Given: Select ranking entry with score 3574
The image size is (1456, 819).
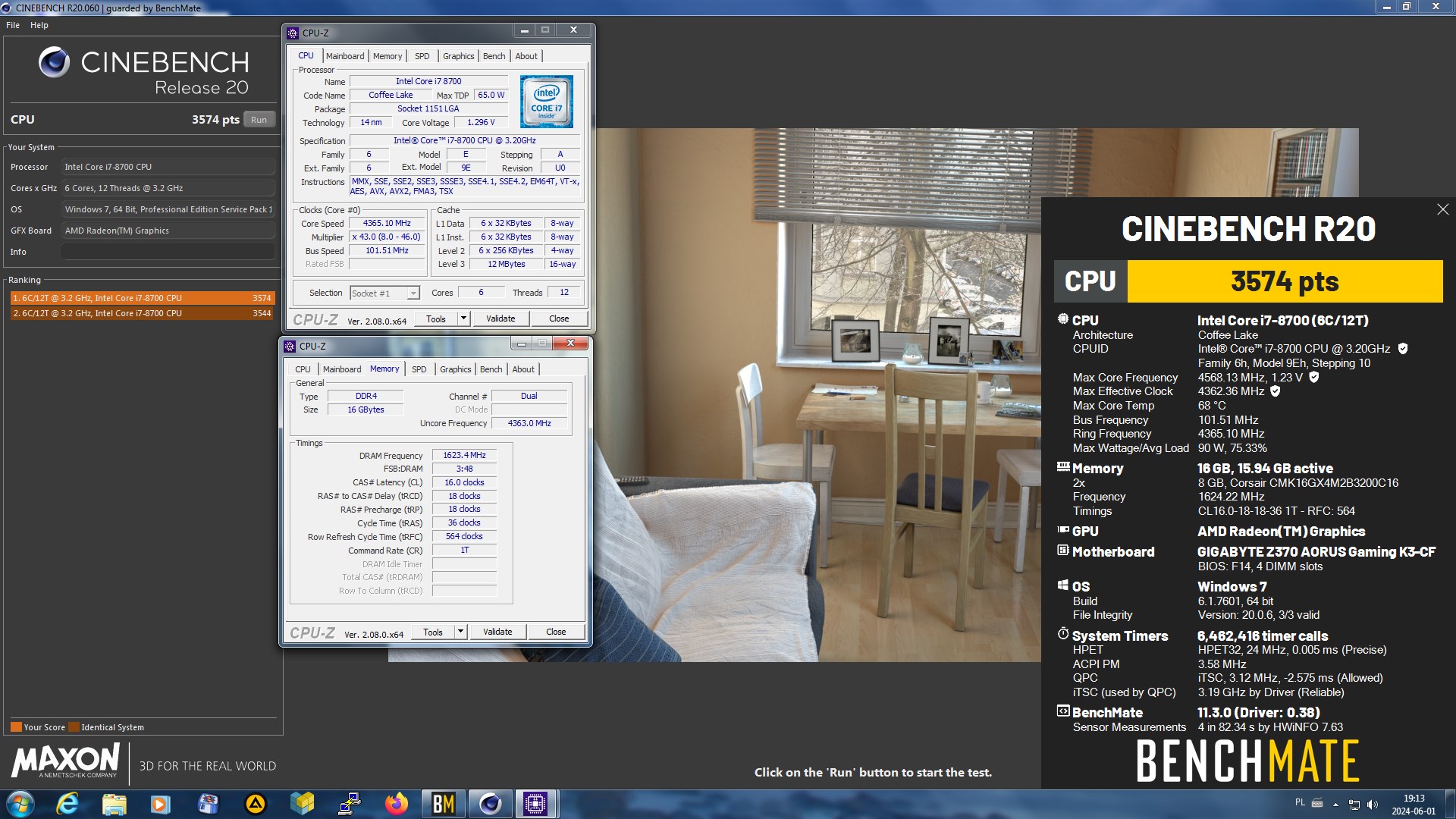Looking at the screenshot, I should click(x=141, y=298).
